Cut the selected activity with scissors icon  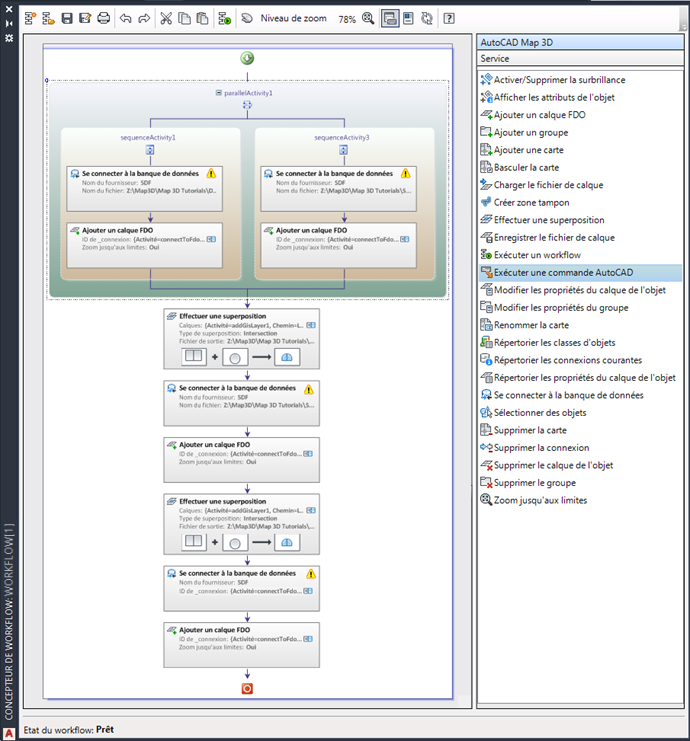point(166,18)
